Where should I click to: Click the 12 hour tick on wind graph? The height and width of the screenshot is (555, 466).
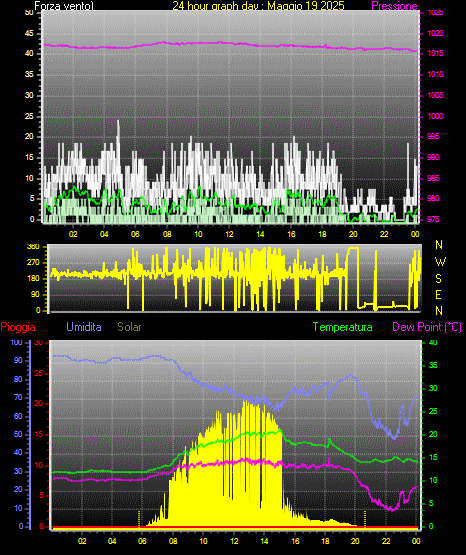[229, 234]
